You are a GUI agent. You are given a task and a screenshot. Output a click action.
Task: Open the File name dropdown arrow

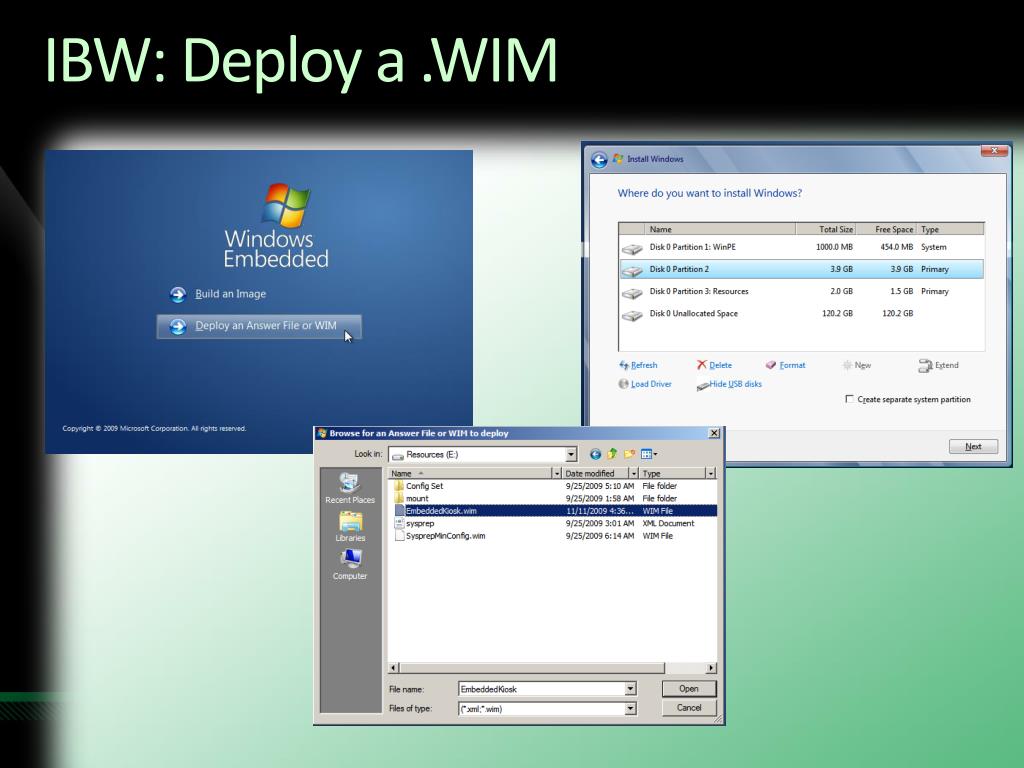pos(630,689)
